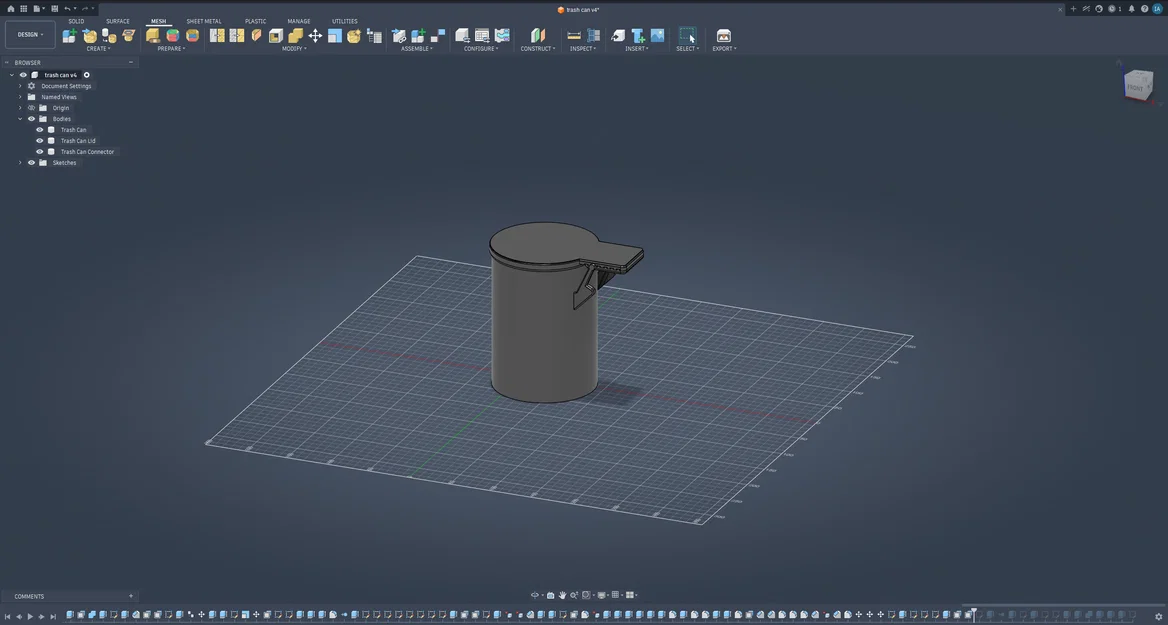Click the activate radio button beside trash can v4

(x=86, y=75)
